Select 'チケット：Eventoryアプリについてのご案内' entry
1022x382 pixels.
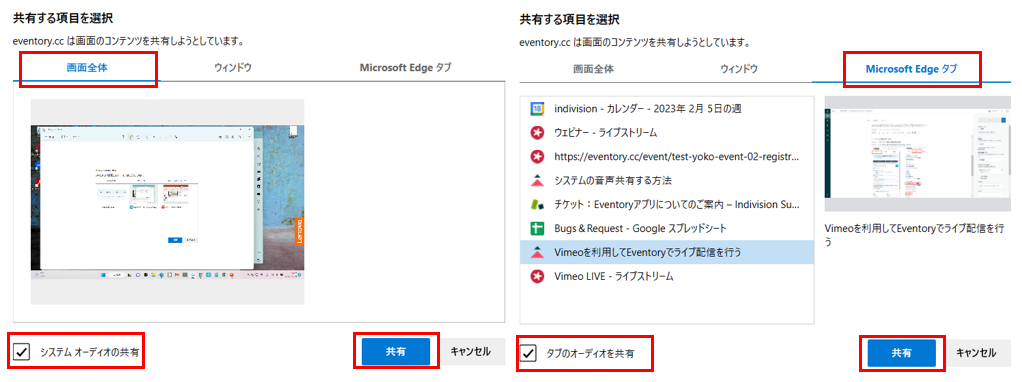pos(667,205)
